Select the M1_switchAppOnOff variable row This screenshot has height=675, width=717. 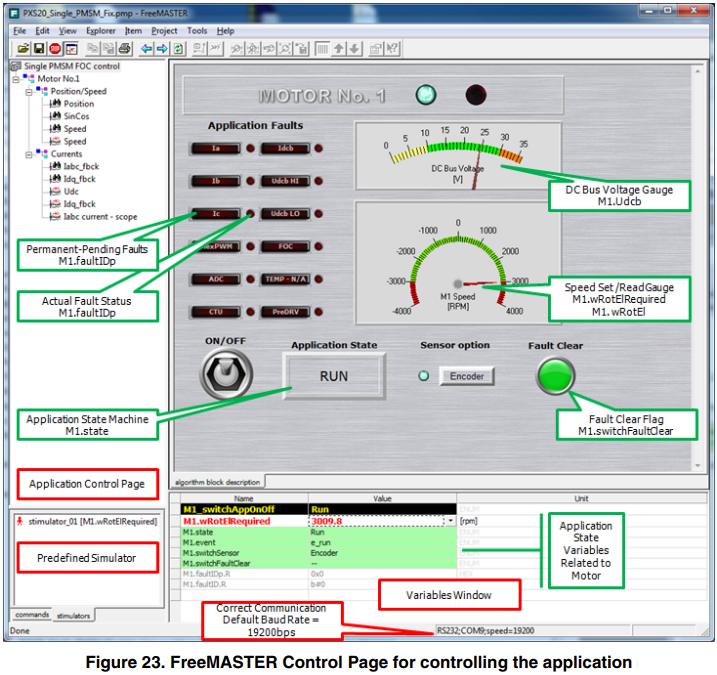(x=319, y=509)
